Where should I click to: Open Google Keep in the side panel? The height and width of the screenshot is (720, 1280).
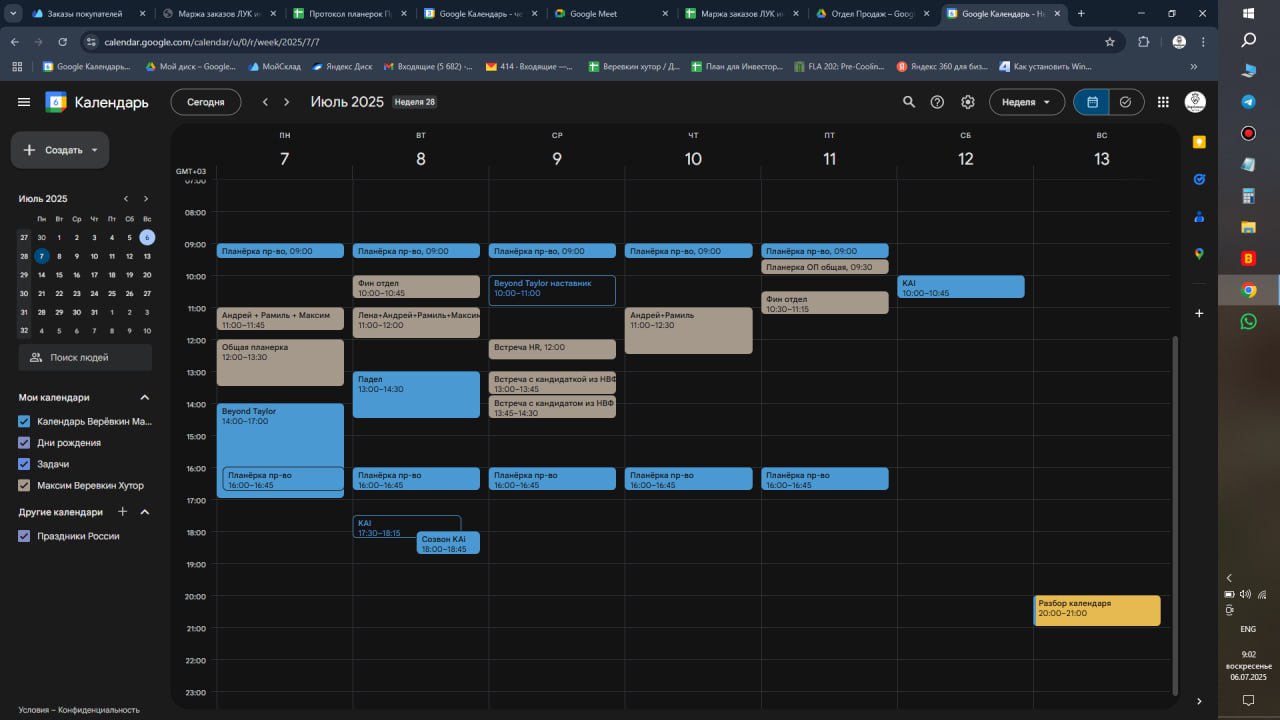coord(1199,143)
